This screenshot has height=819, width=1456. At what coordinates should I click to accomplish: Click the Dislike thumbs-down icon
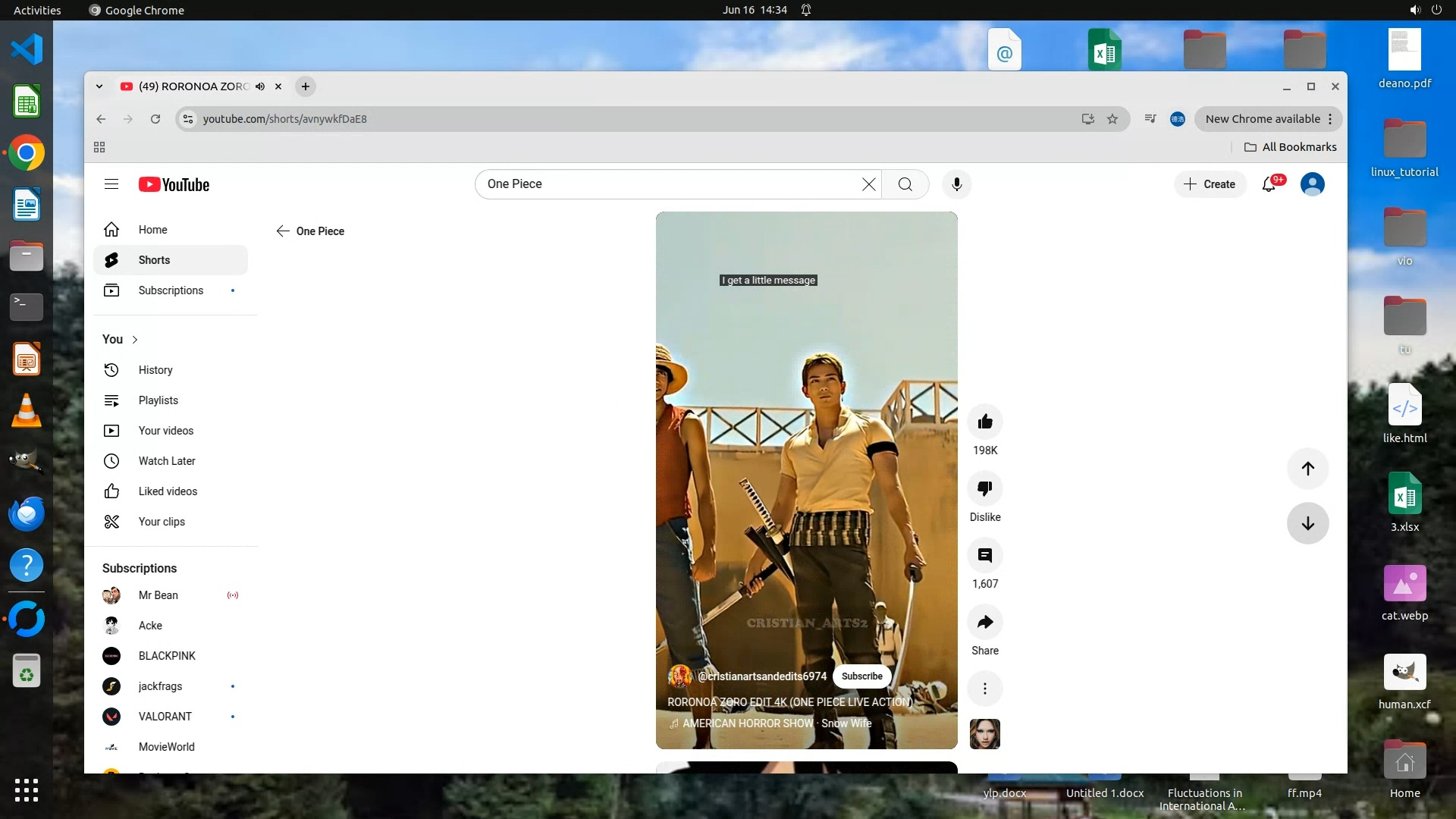point(985,489)
